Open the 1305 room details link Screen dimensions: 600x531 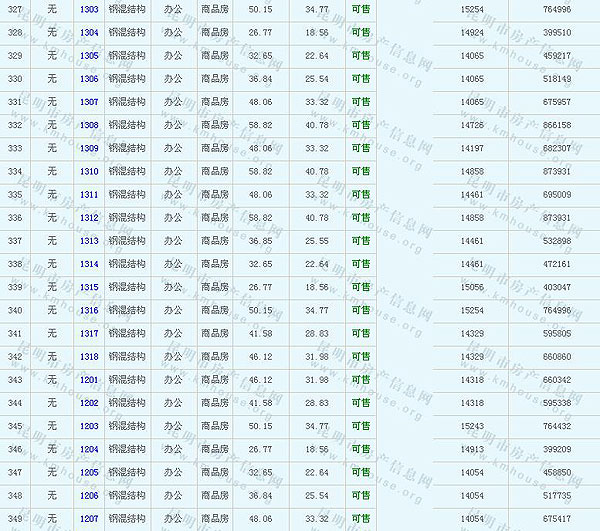89,56
